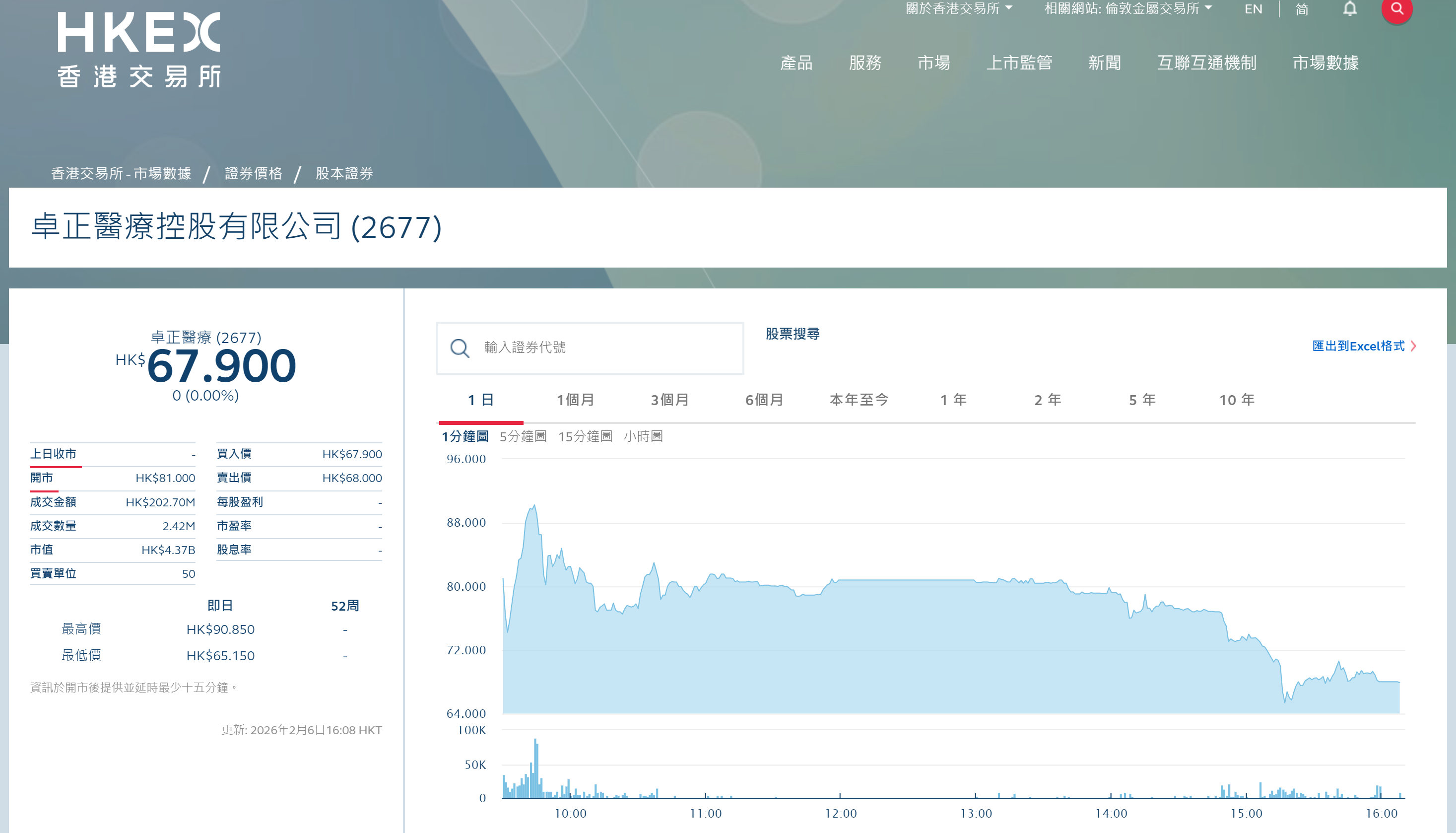Screen dimensions: 1456x833
Task: Switch to Simplified Chinese 简
Action: pyautogui.click(x=1302, y=8)
